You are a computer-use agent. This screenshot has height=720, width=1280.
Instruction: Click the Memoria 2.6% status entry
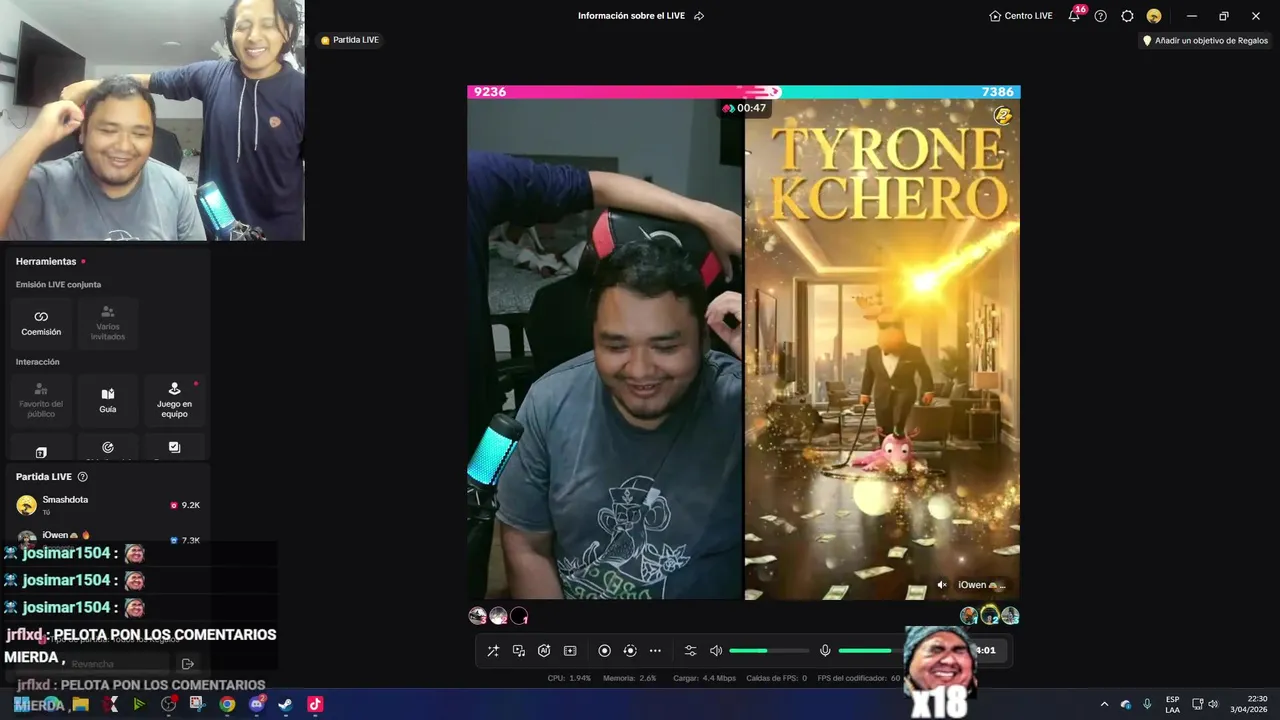point(630,678)
